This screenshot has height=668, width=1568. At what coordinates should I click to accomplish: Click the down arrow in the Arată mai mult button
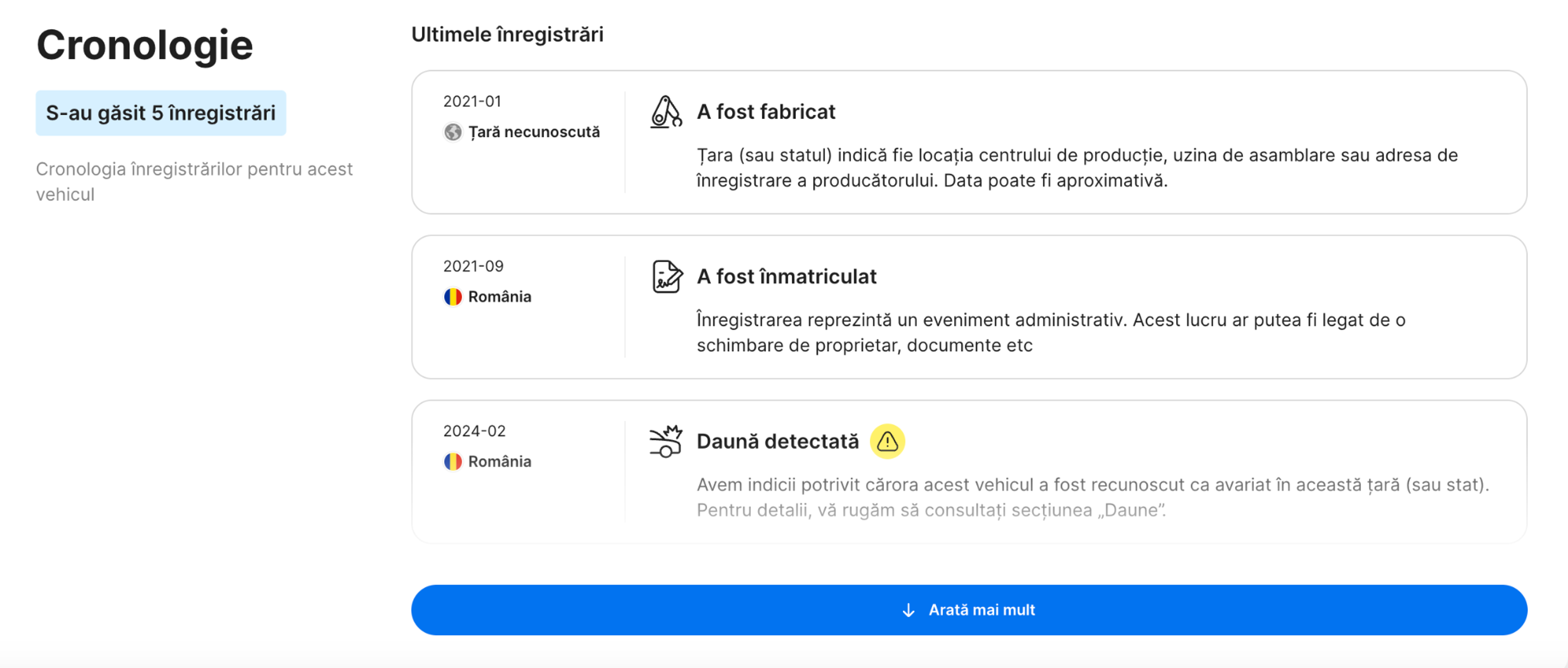(908, 610)
